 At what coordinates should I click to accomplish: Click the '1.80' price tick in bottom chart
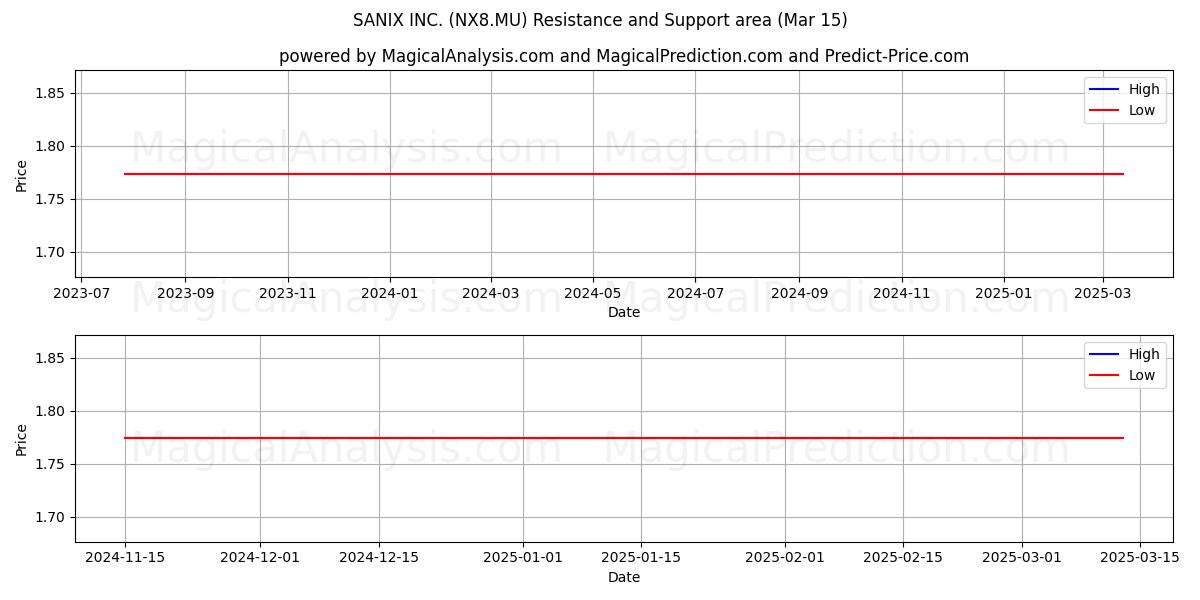52,411
